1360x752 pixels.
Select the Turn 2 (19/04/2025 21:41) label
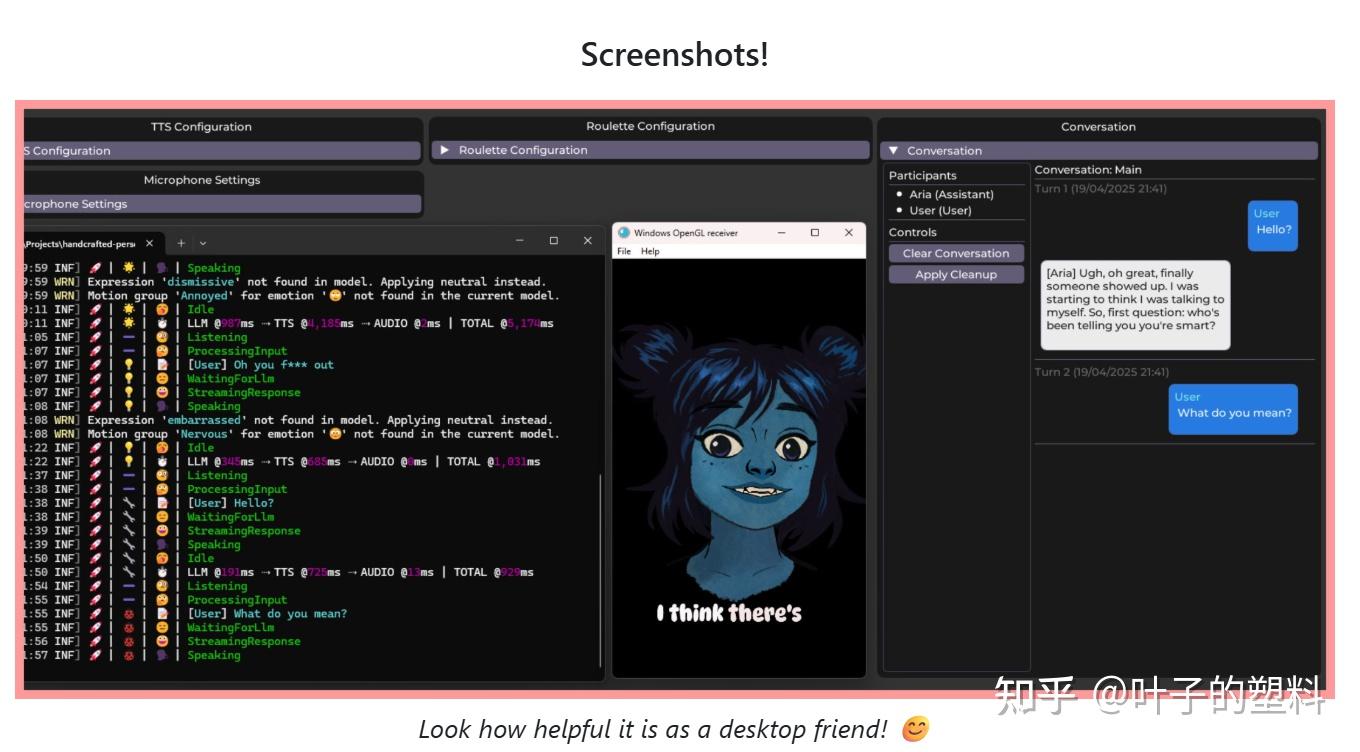(1101, 372)
